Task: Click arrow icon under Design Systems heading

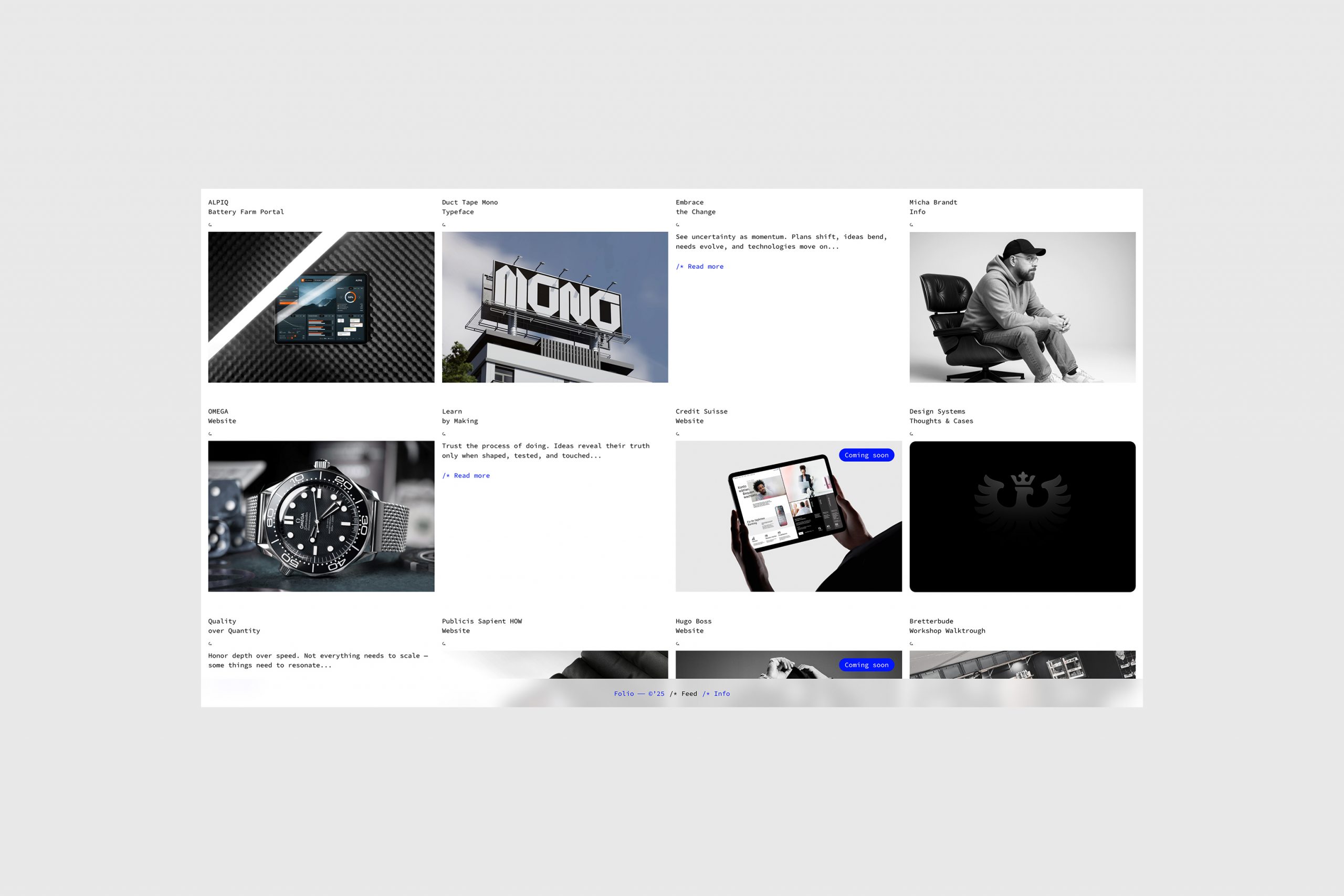Action: 911,434
